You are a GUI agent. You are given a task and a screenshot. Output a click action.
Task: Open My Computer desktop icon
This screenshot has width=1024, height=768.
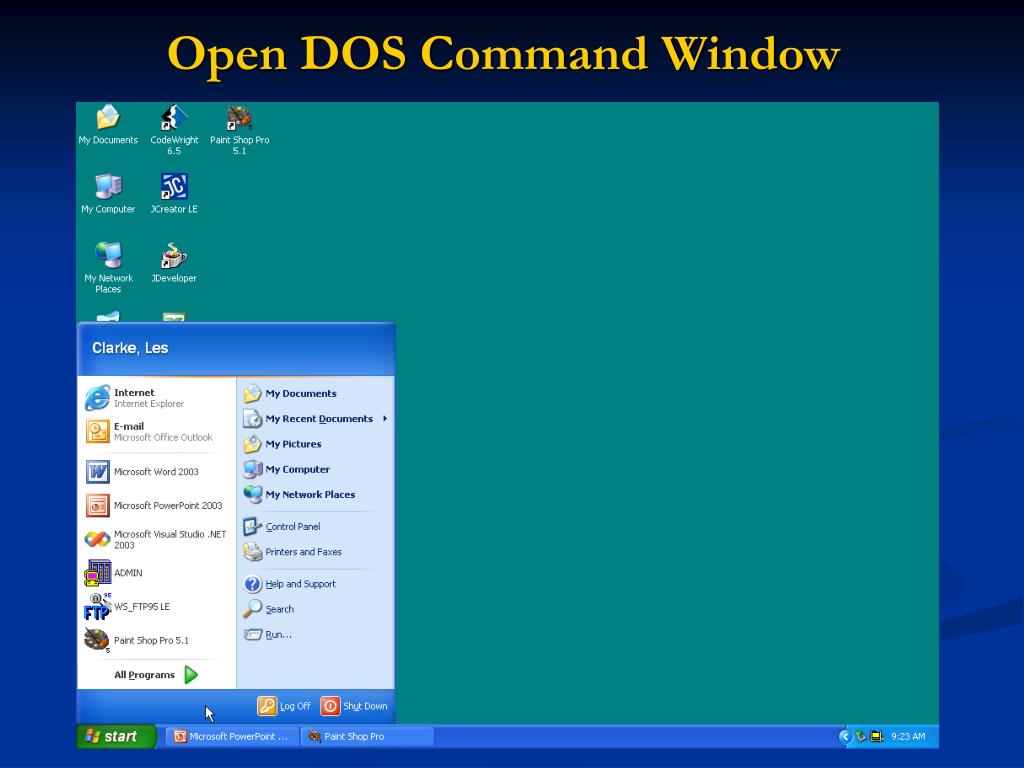click(108, 194)
